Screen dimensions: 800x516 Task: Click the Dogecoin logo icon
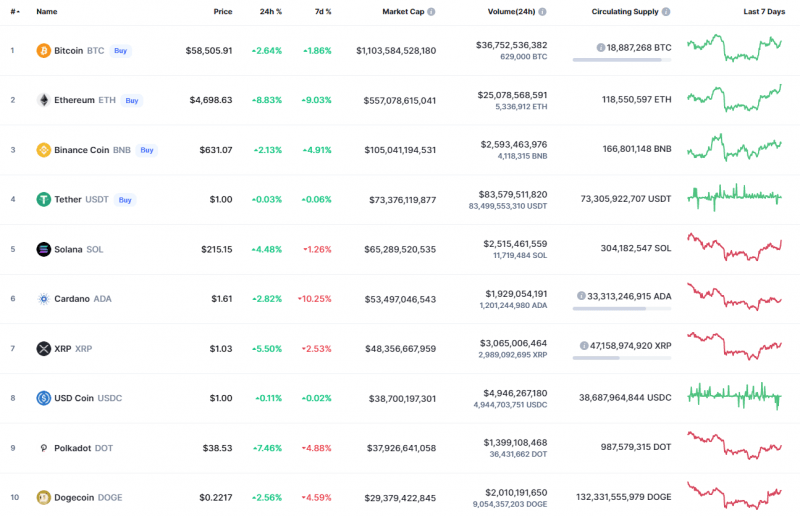point(43,498)
